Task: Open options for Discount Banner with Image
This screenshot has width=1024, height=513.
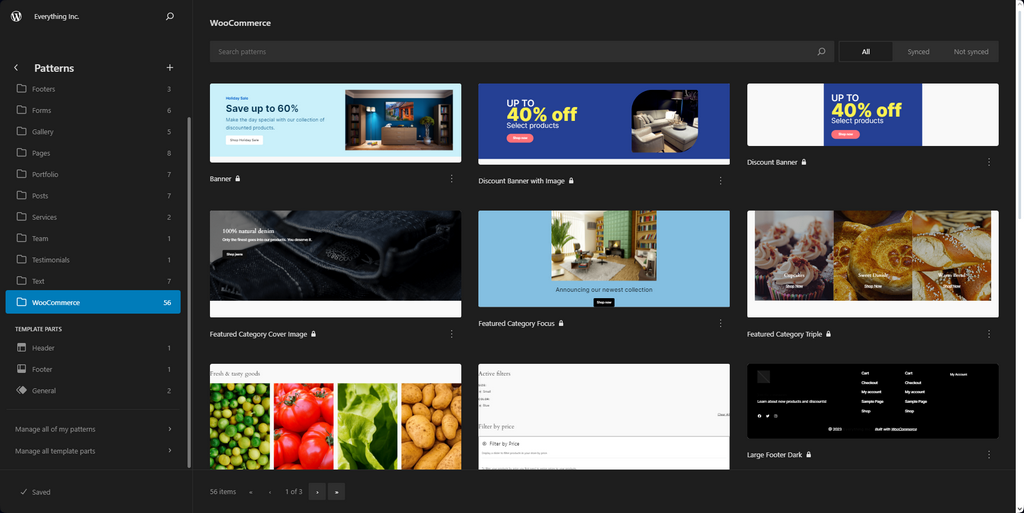Action: (720, 181)
